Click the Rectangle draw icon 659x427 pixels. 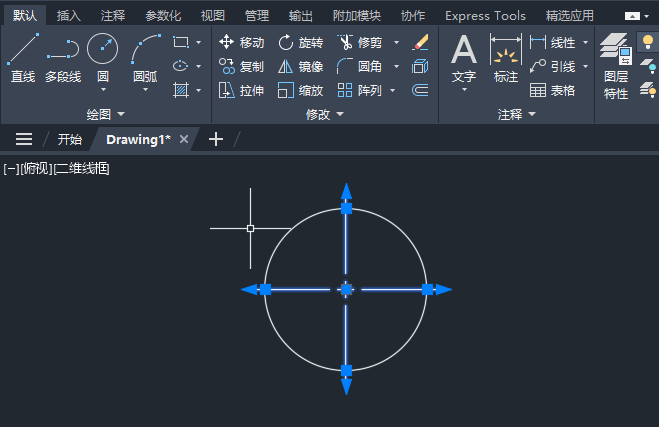point(181,42)
